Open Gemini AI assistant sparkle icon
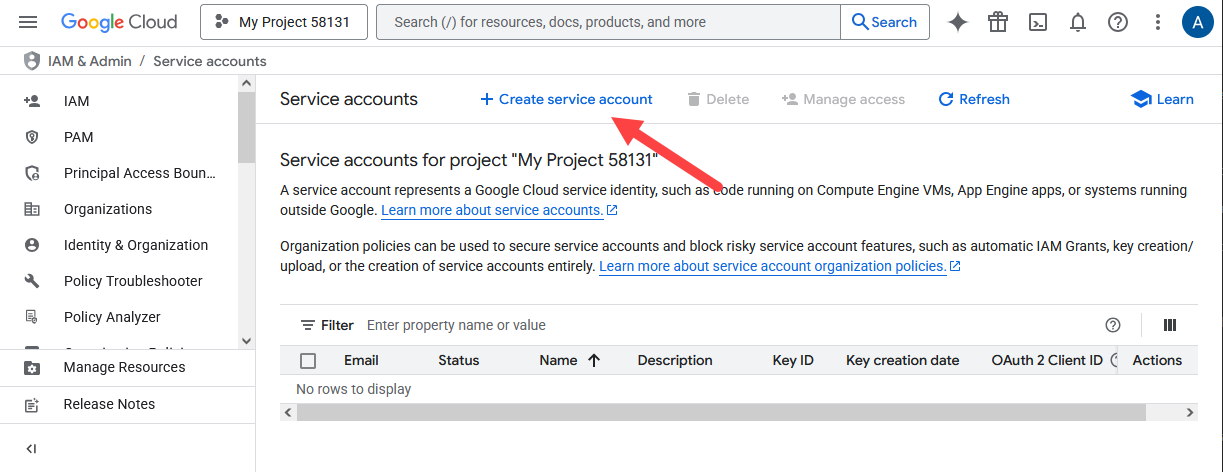 [958, 22]
